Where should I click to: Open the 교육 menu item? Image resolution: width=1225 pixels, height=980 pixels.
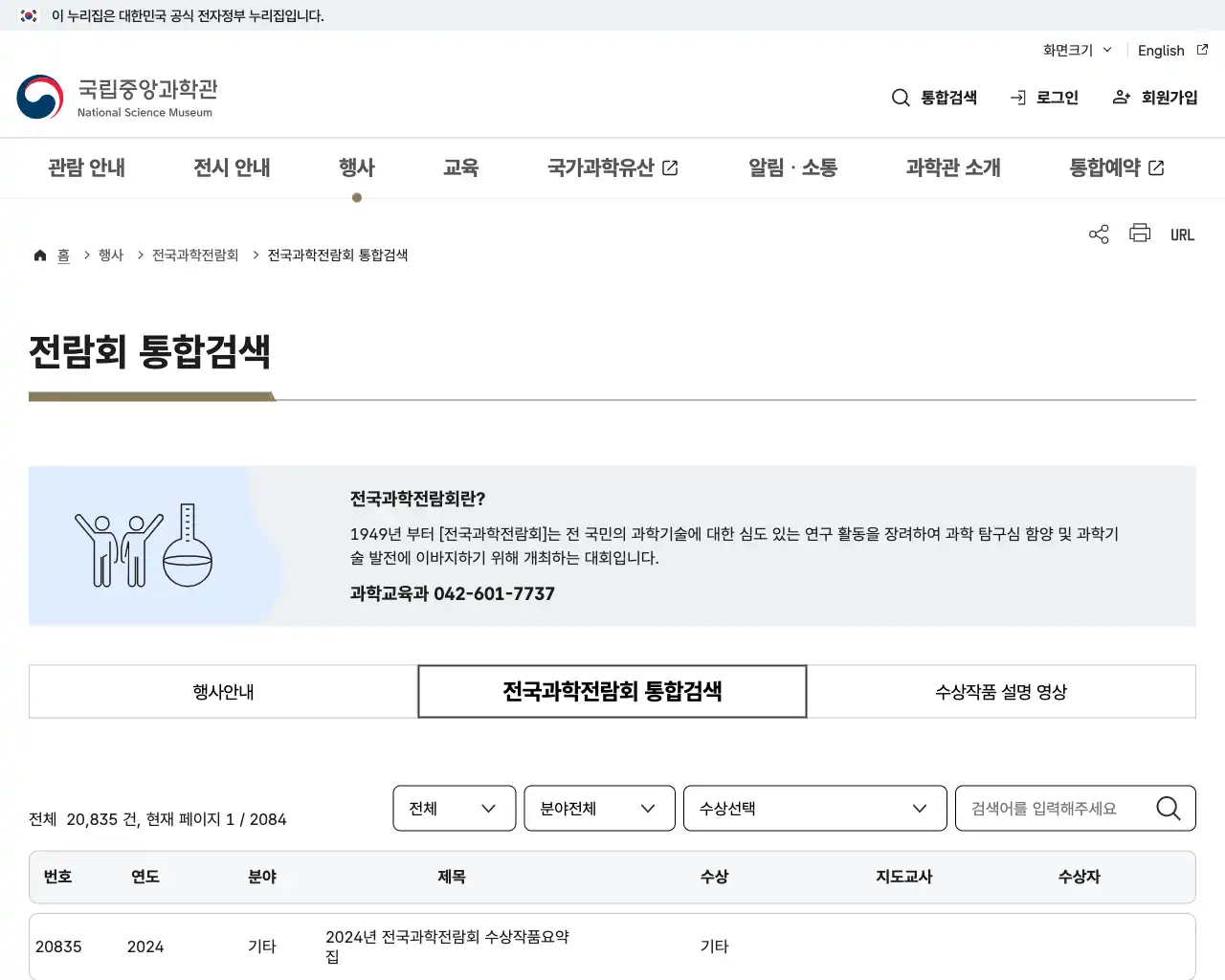tap(461, 167)
